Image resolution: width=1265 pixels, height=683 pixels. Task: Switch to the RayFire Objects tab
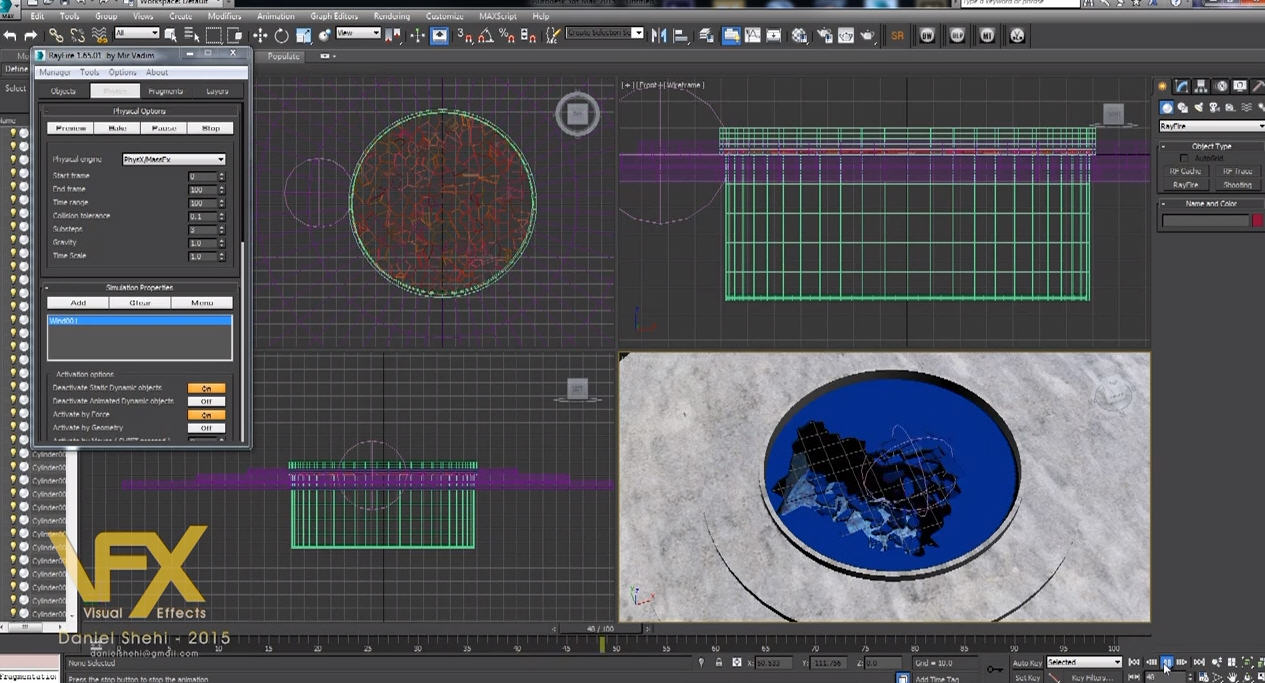point(63,91)
